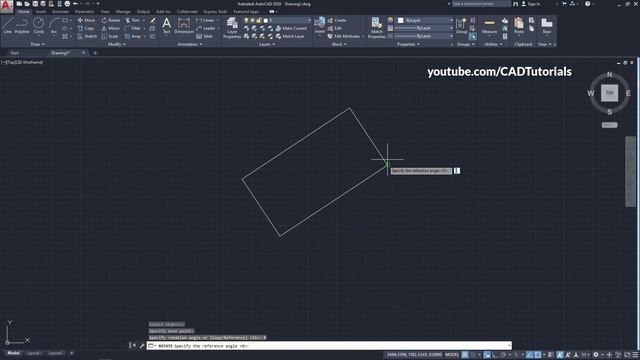Toggle MODEL space button in status bar
Viewport: 640px width, 360px height.
452,355
